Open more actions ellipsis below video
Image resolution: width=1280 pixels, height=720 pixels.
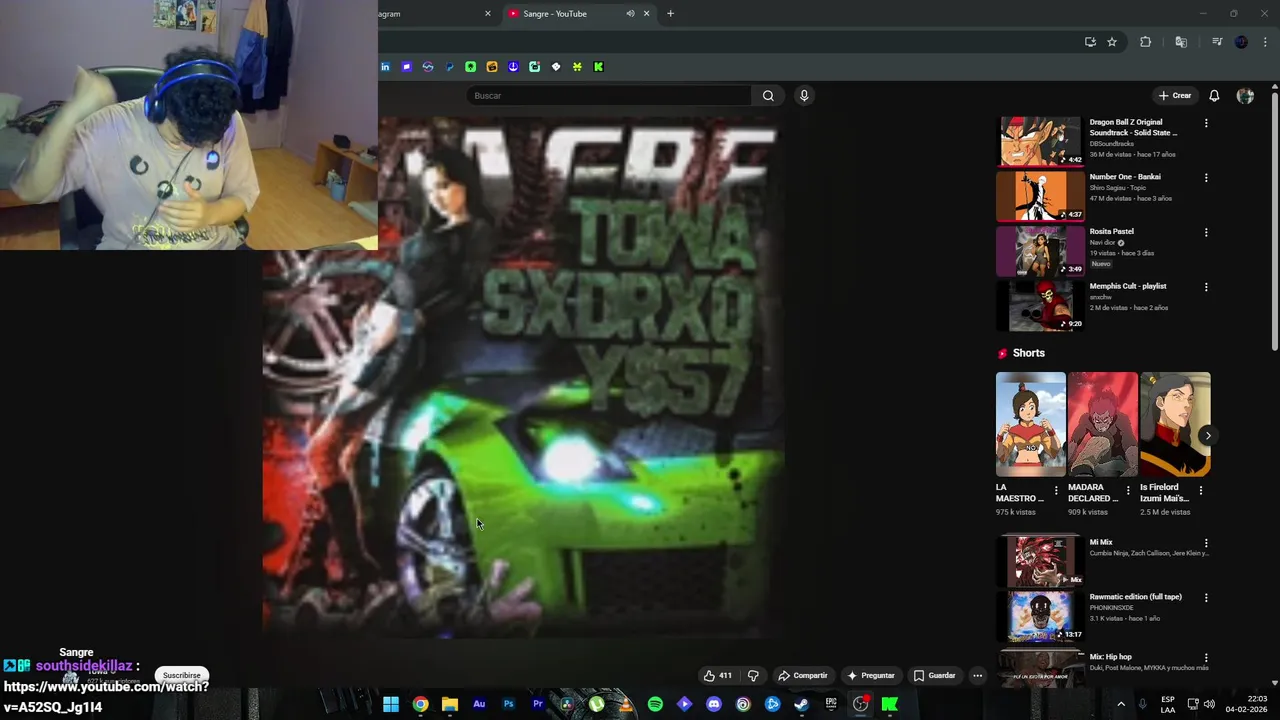[x=978, y=675]
